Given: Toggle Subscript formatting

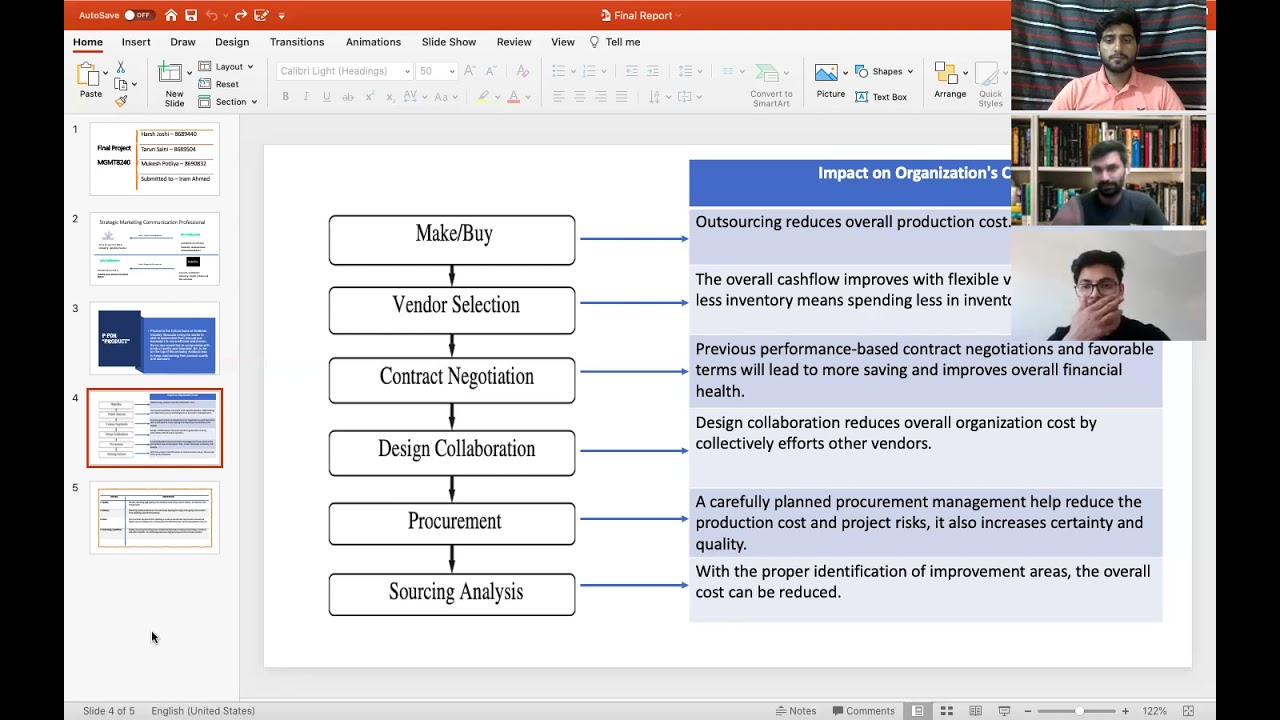Looking at the screenshot, I should (389, 97).
